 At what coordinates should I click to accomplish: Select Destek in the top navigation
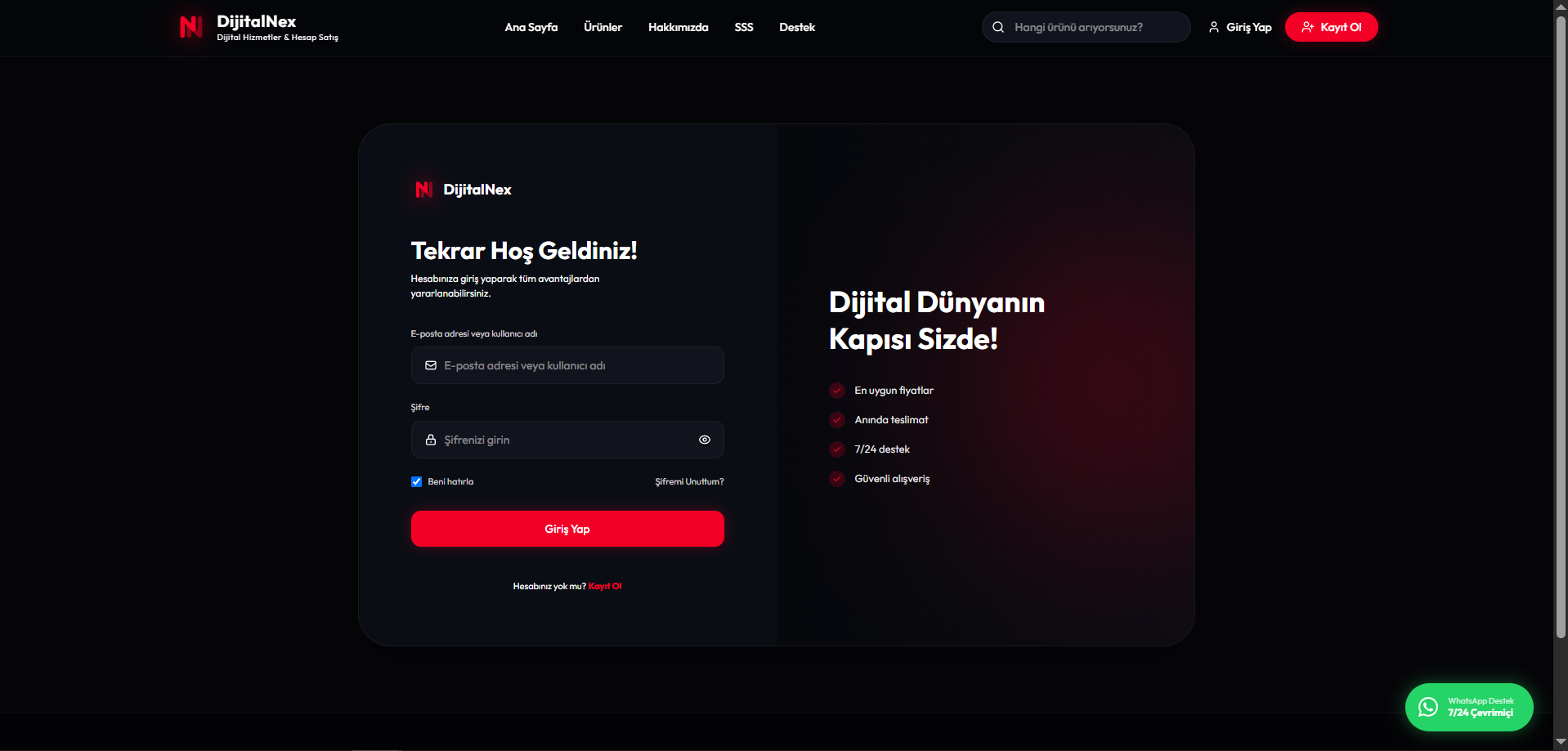[x=797, y=27]
